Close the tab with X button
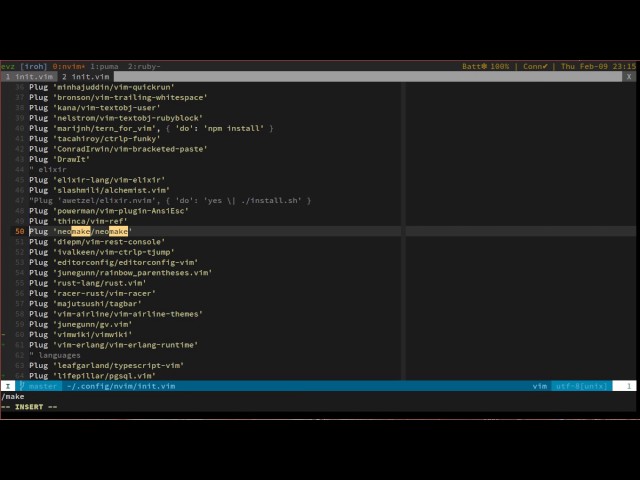Image resolution: width=640 pixels, height=480 pixels. [x=629, y=77]
